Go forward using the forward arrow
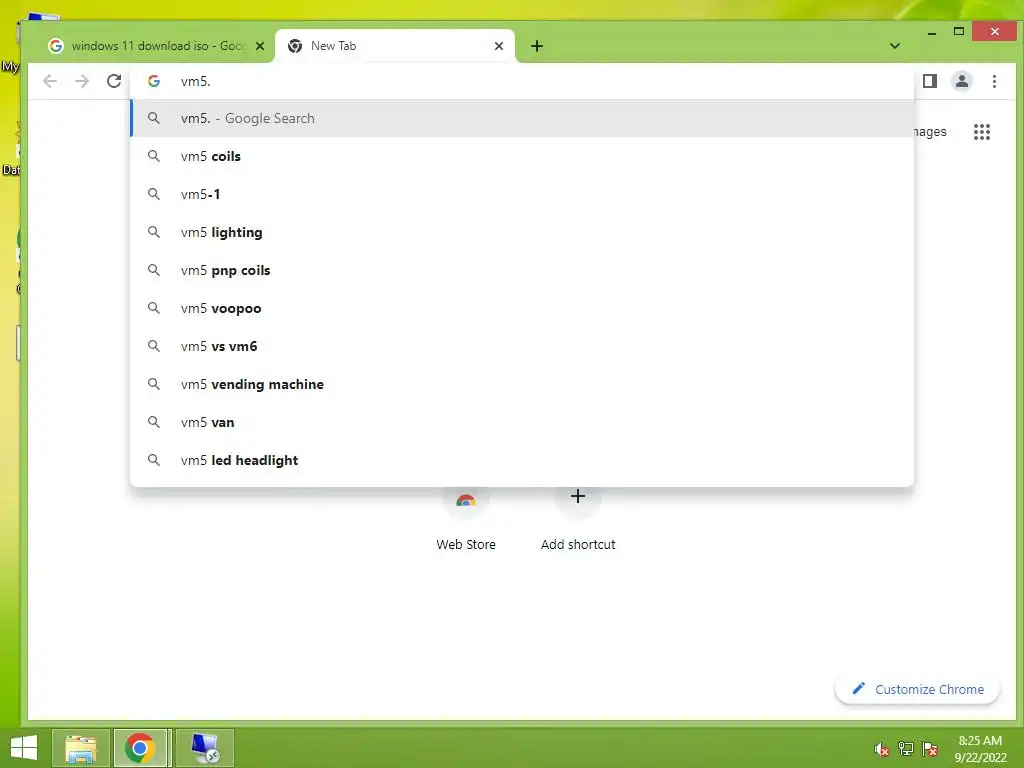 [82, 81]
